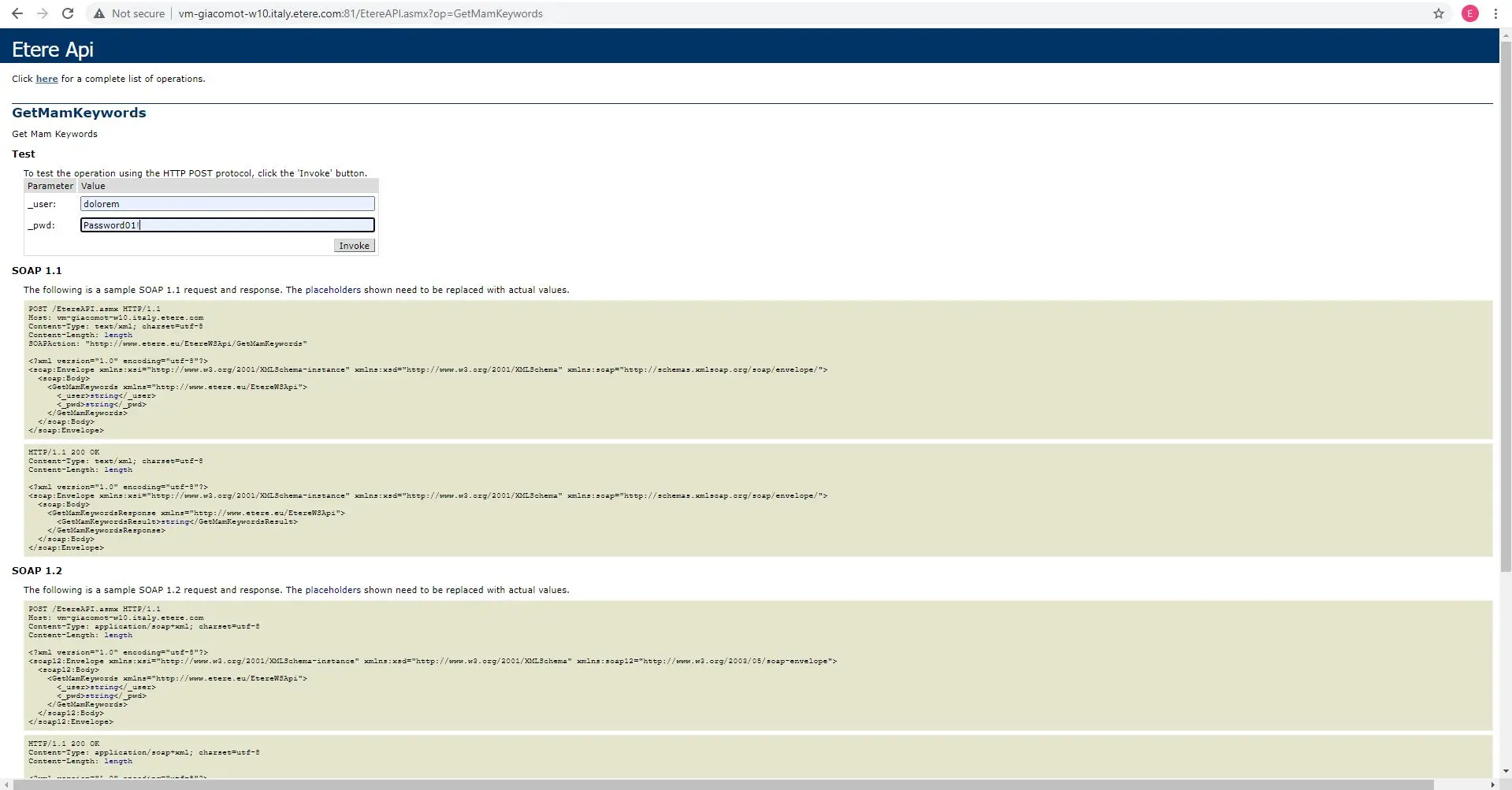Click the GetMamKeywords heading
Image resolution: width=1512 pixels, height=790 pixels.
pyautogui.click(x=79, y=113)
